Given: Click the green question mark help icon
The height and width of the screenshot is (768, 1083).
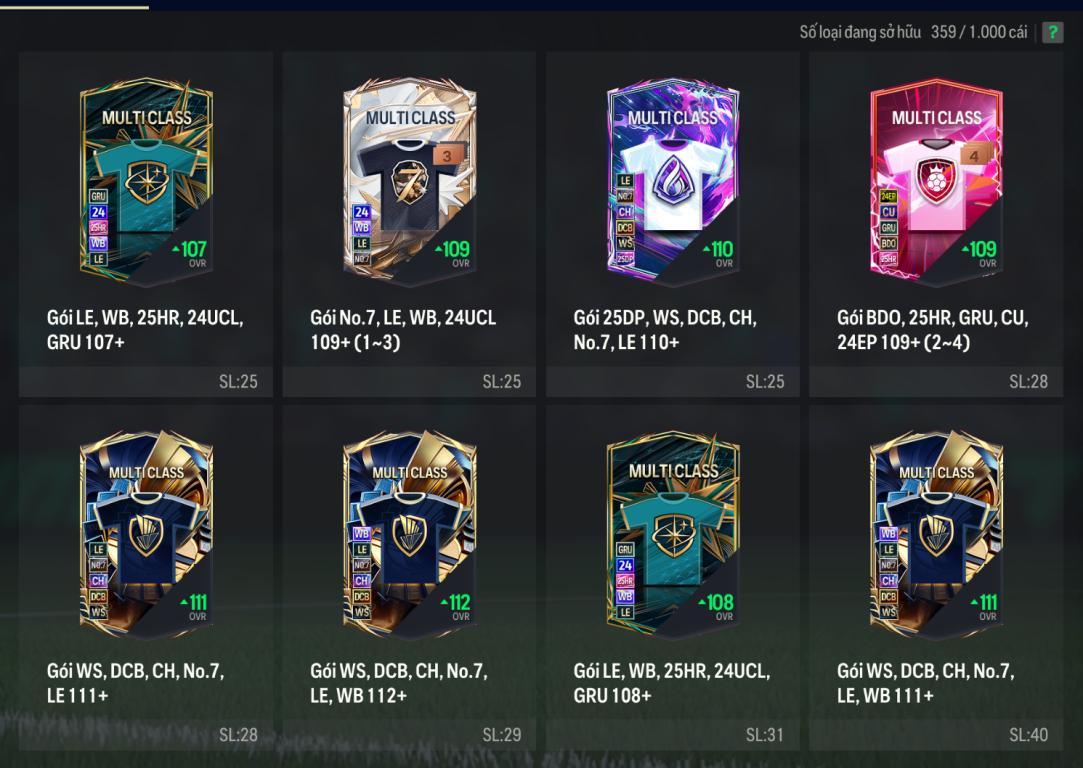Looking at the screenshot, I should (x=1052, y=32).
